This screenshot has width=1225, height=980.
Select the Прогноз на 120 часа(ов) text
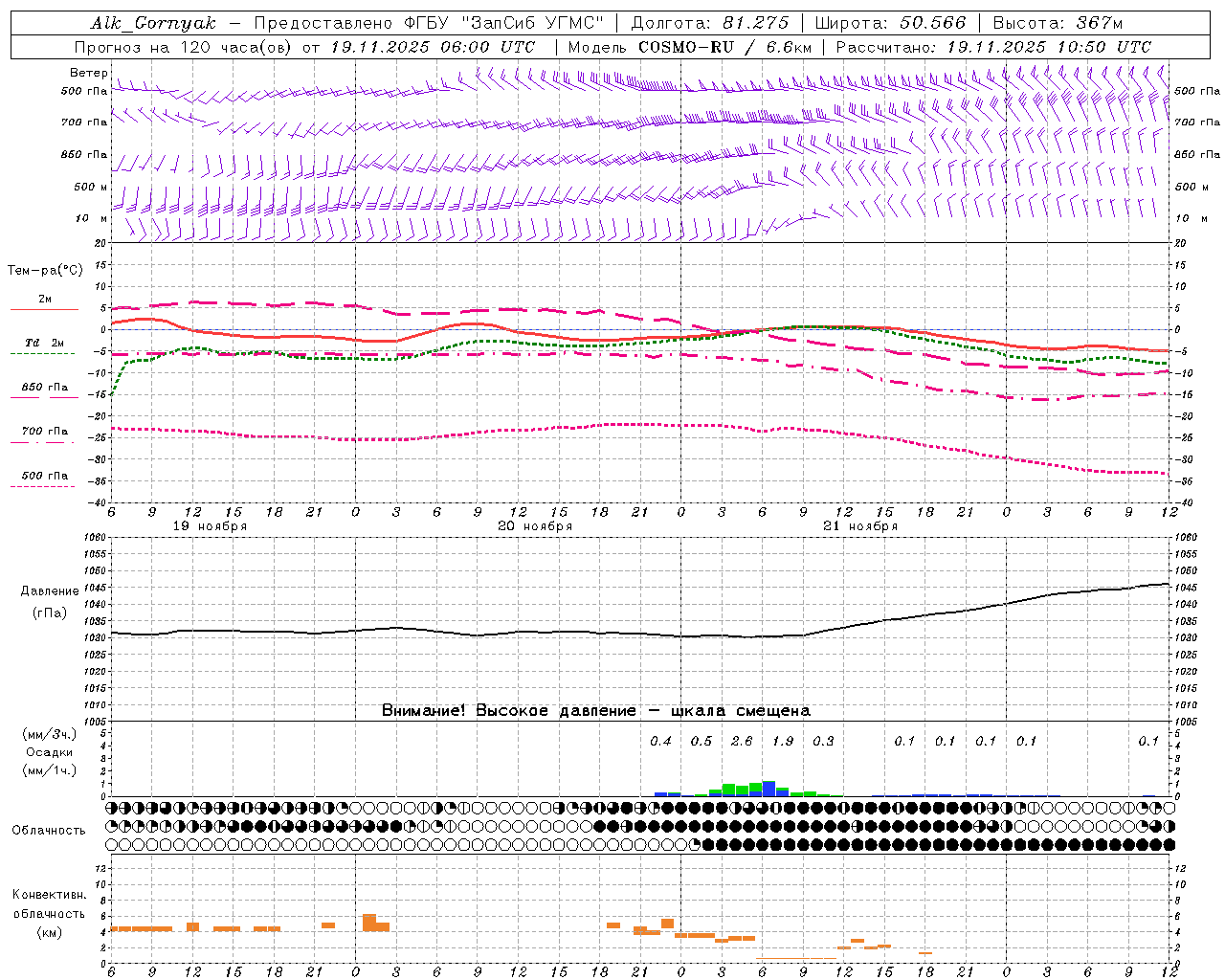(182, 47)
